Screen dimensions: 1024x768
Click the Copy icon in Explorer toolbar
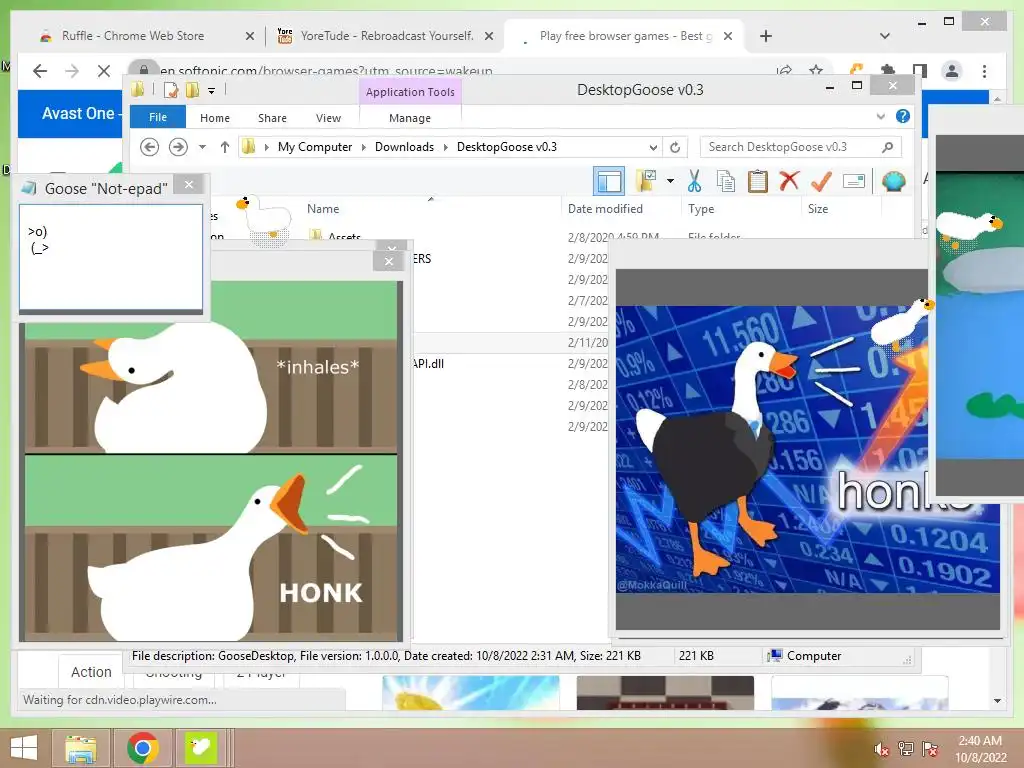726,181
